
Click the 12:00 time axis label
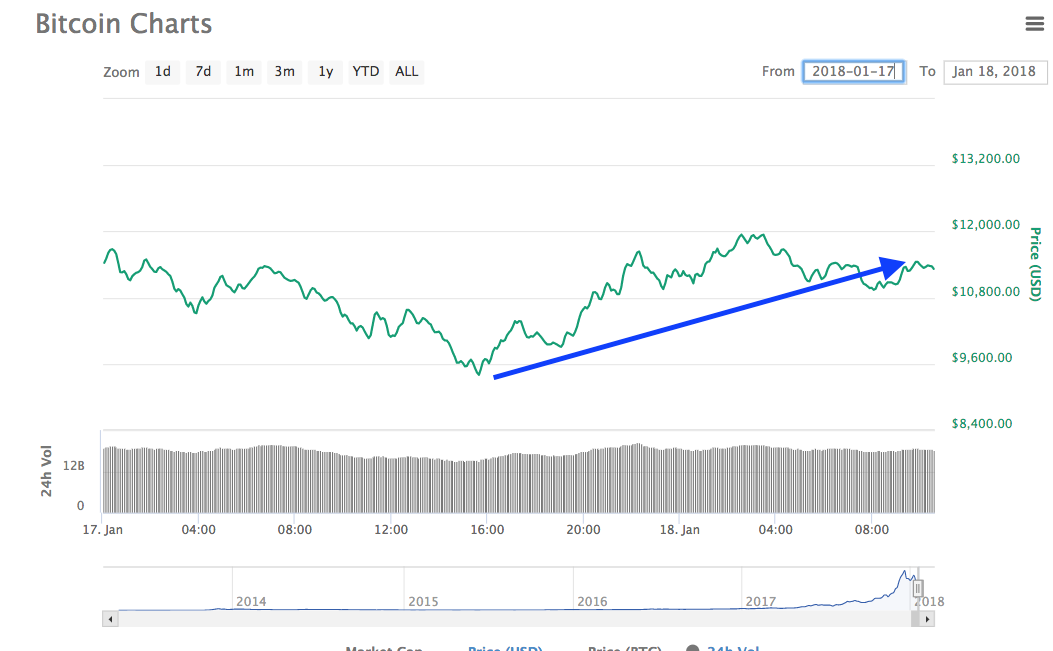point(391,529)
